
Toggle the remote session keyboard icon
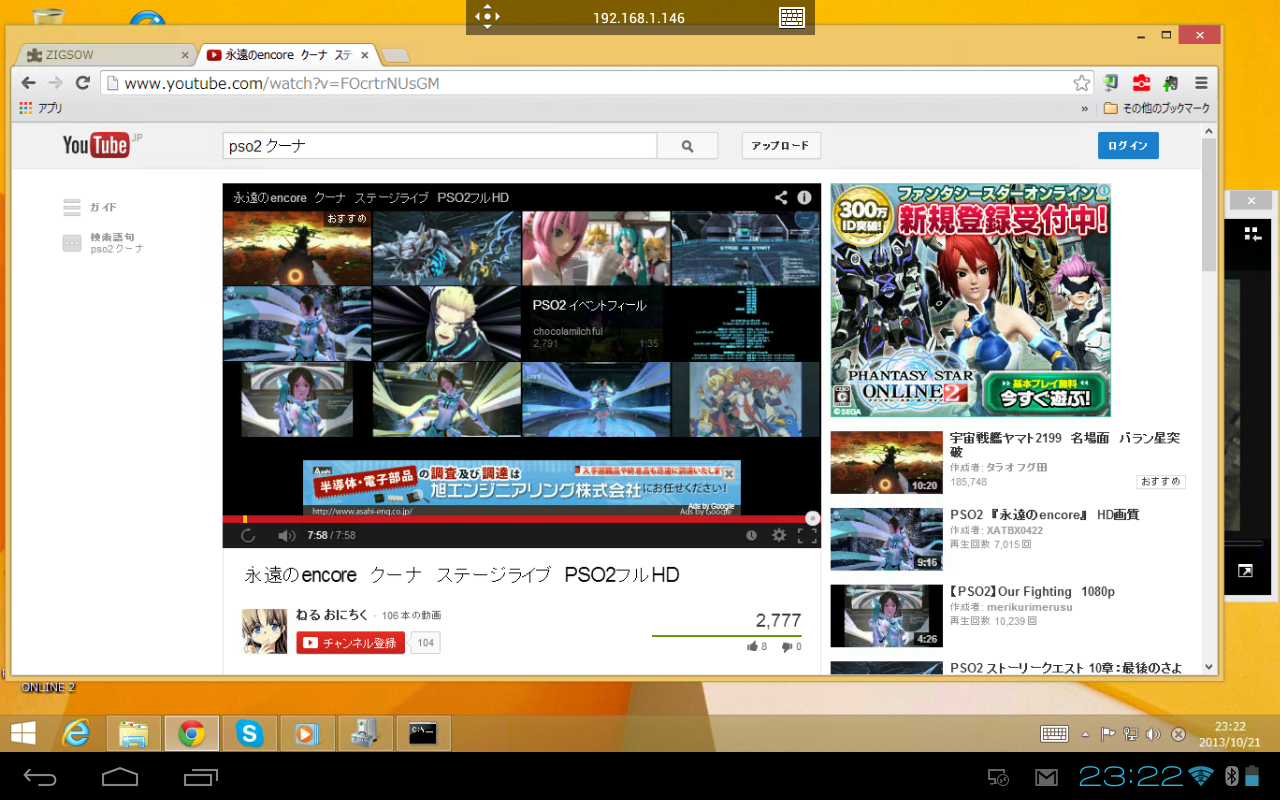tap(792, 17)
